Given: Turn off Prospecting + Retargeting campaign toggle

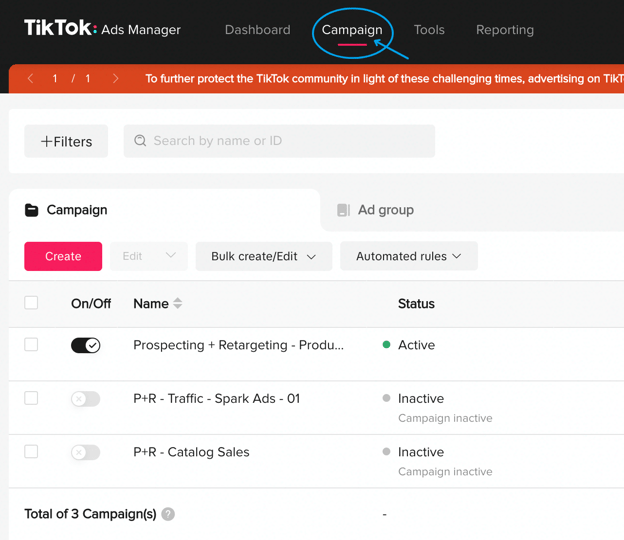Looking at the screenshot, I should click(x=86, y=345).
